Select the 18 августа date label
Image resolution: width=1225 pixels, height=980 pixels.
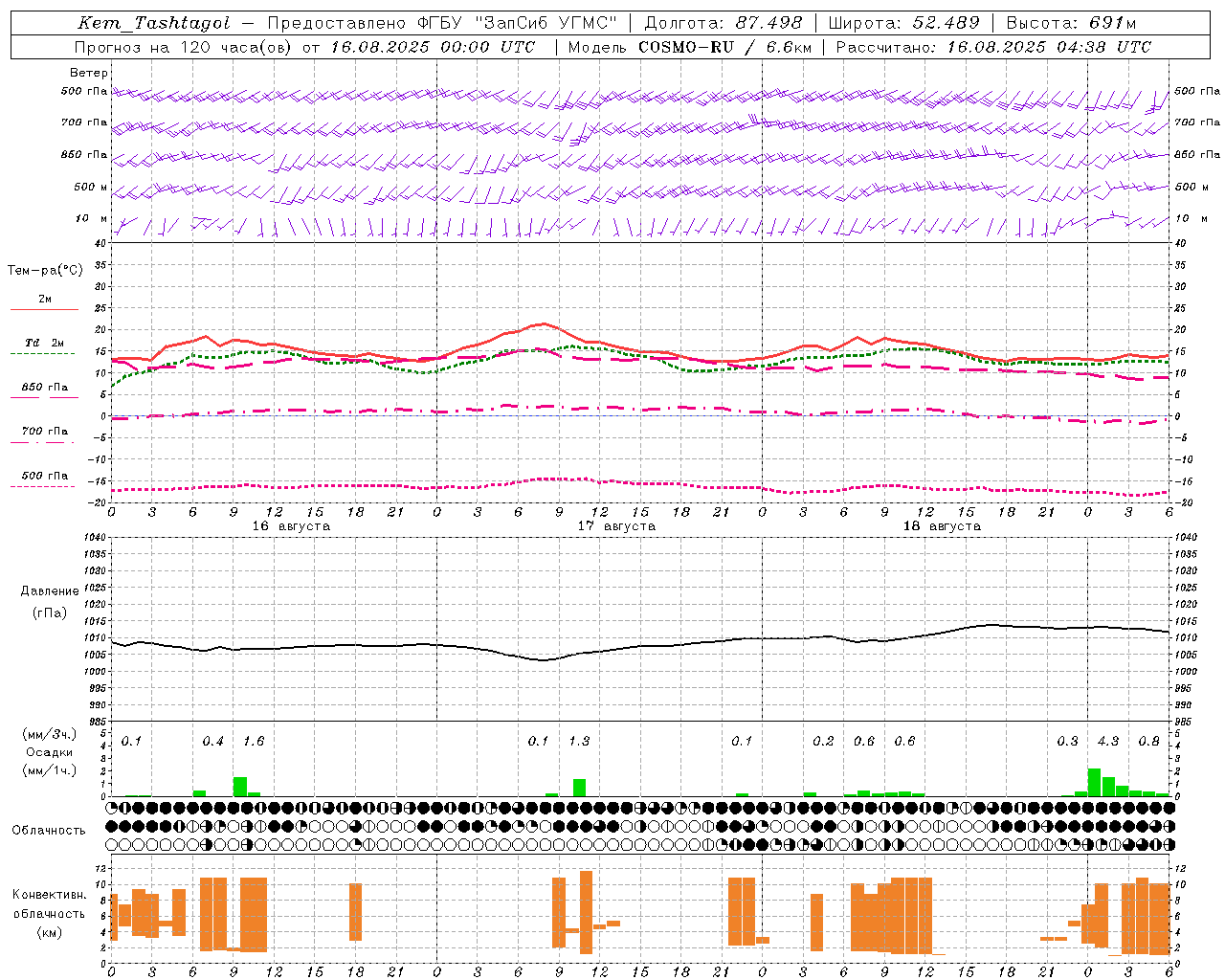942,526
